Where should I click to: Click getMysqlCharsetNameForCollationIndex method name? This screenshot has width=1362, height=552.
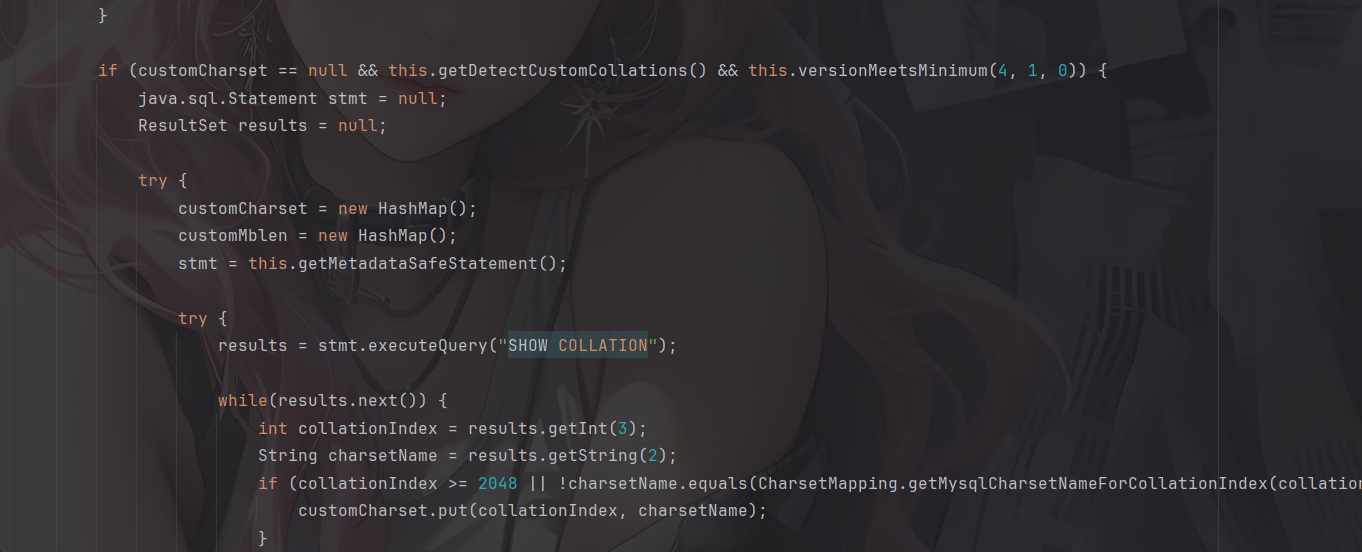click(x=1088, y=483)
